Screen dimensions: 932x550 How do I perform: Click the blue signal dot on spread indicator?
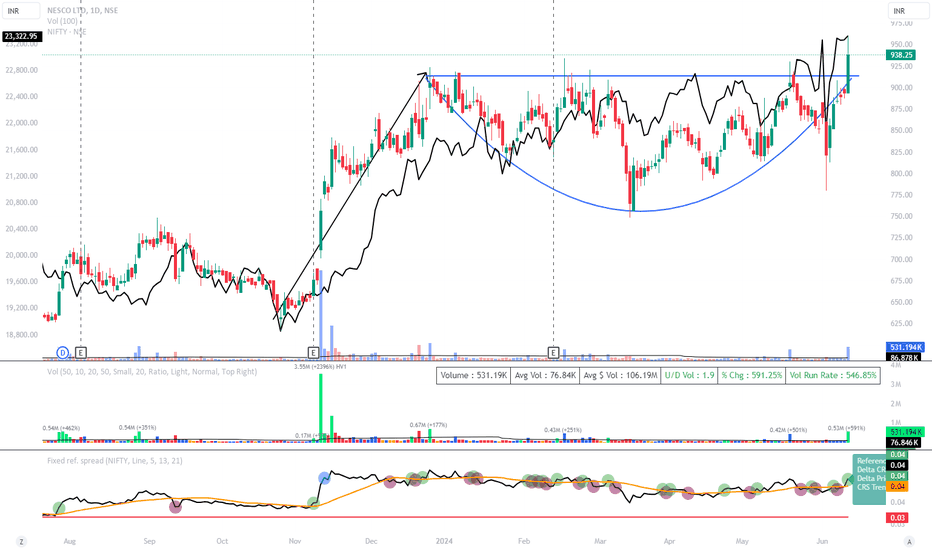click(x=324, y=477)
